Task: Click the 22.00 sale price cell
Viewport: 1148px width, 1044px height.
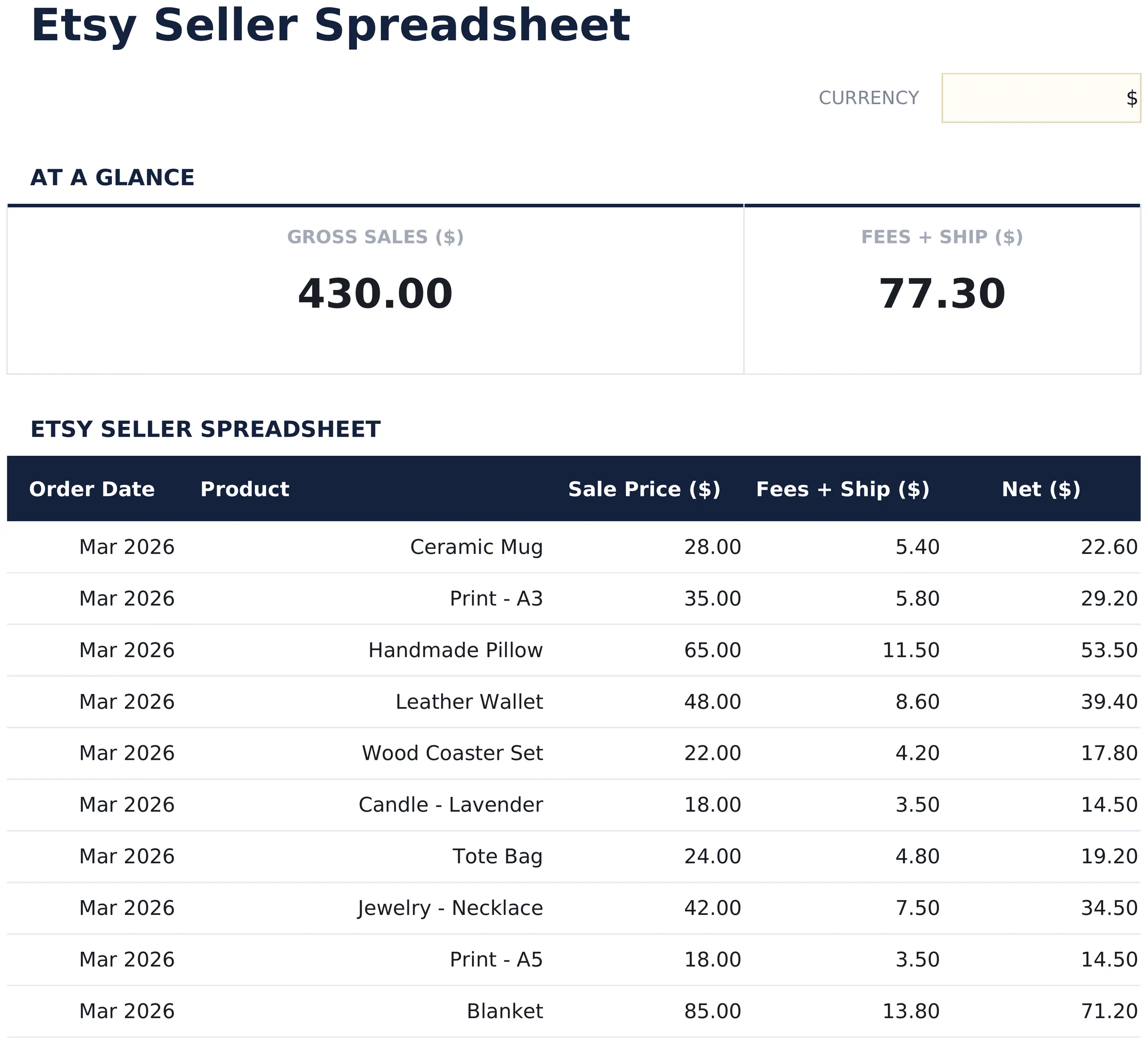Action: tap(712, 753)
